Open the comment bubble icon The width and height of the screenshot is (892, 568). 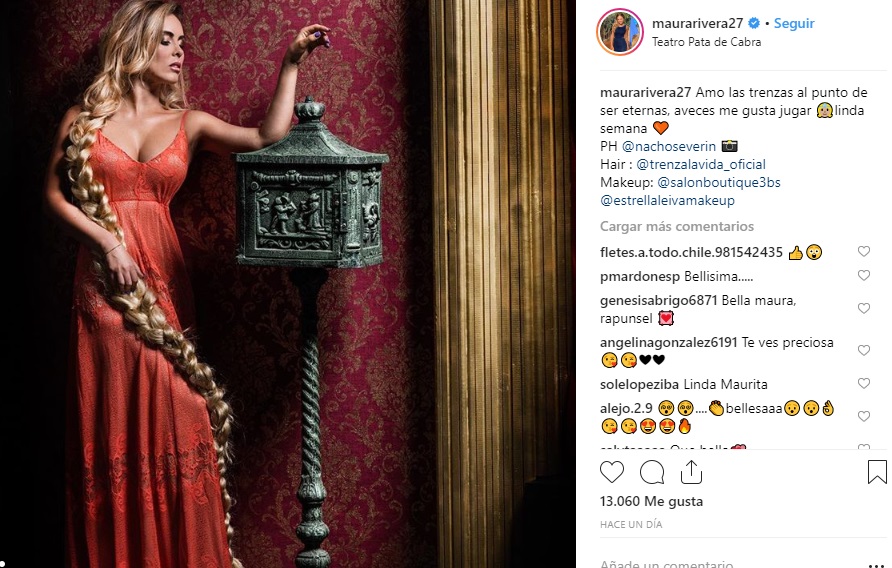pyautogui.click(x=652, y=472)
